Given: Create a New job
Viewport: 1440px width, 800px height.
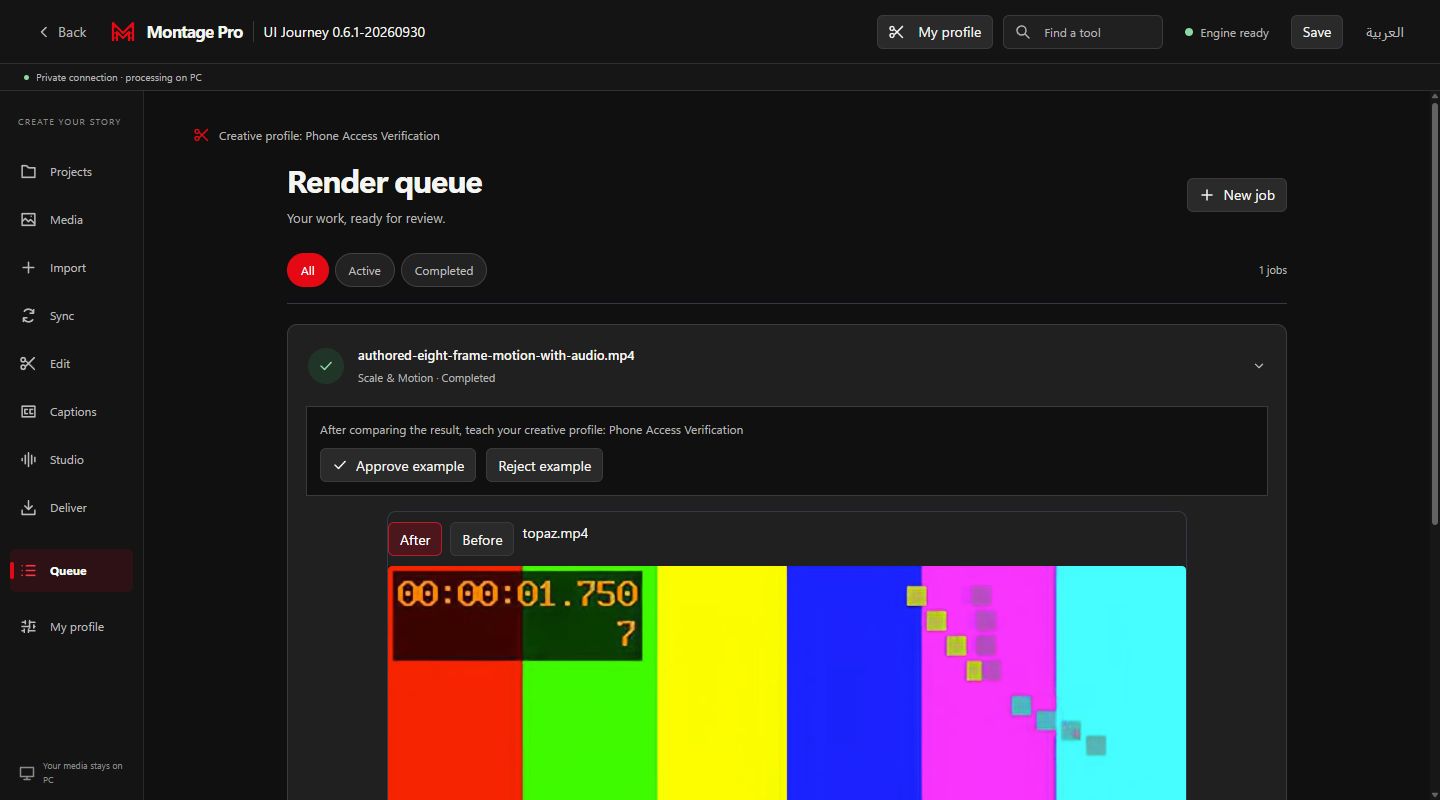Looking at the screenshot, I should tap(1237, 195).
